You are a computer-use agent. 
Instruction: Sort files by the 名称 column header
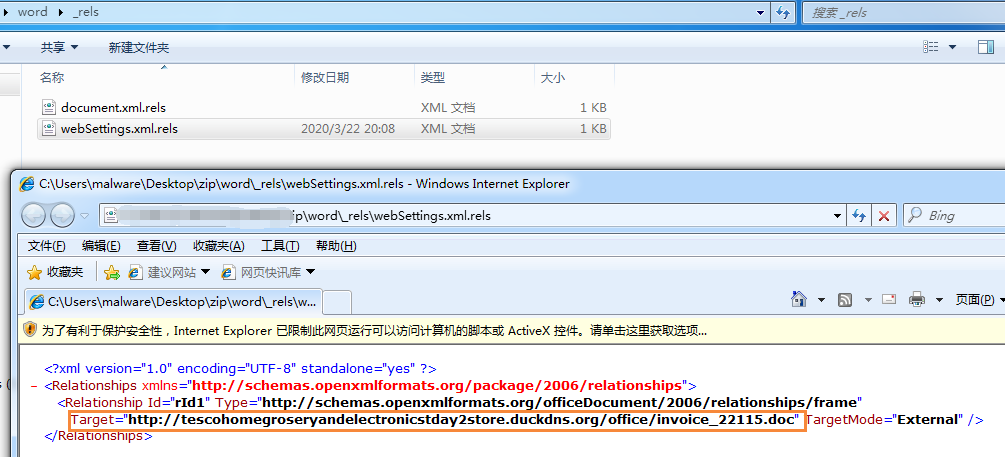[x=52, y=78]
